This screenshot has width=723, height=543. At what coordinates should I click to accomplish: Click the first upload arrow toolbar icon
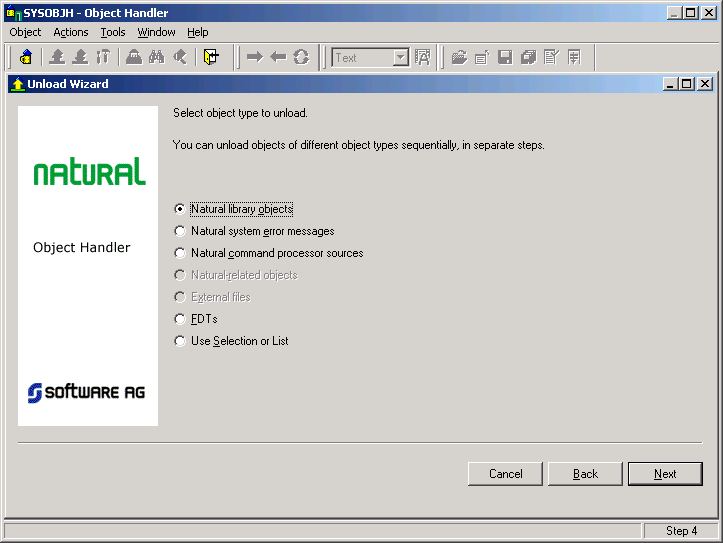coord(57,57)
